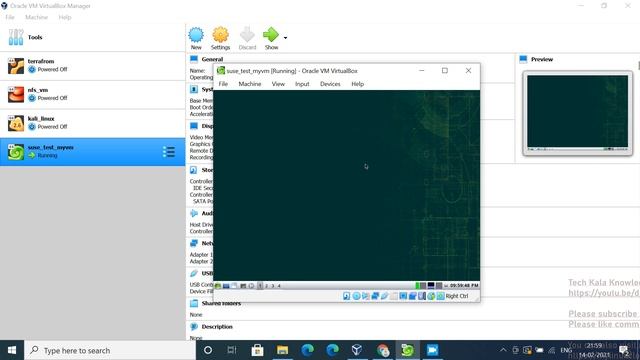Screen dimensions: 640x360
Task: Click the General section header icon
Action: coord(194,59)
